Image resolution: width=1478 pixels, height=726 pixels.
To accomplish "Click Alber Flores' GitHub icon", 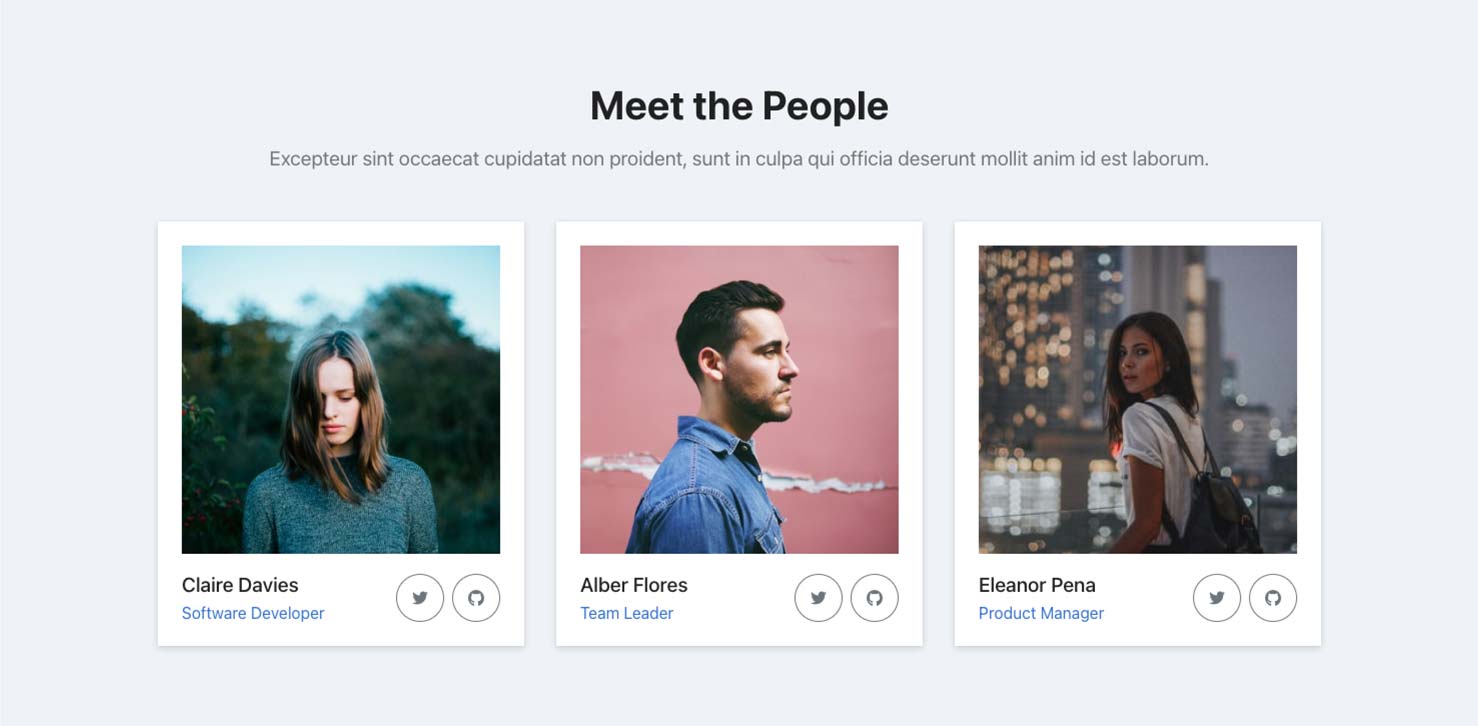I will click(874, 598).
